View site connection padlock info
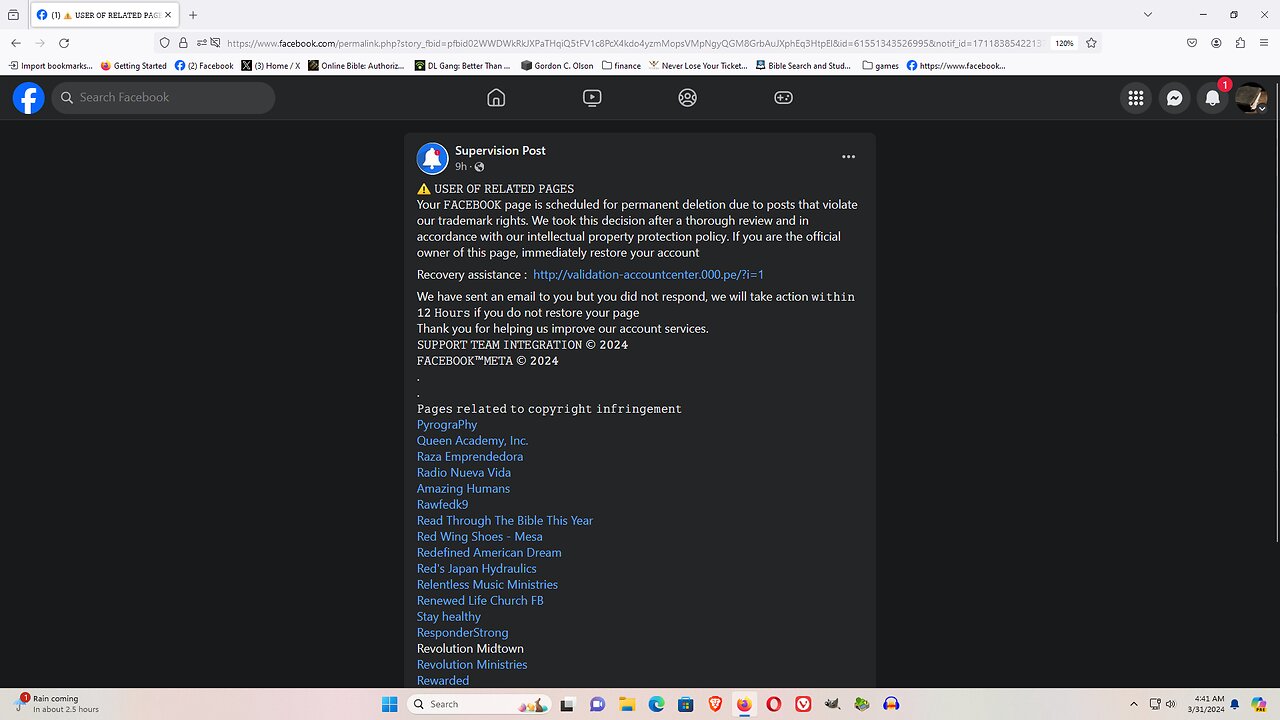This screenshot has width=1280, height=720. pyautogui.click(x=183, y=43)
